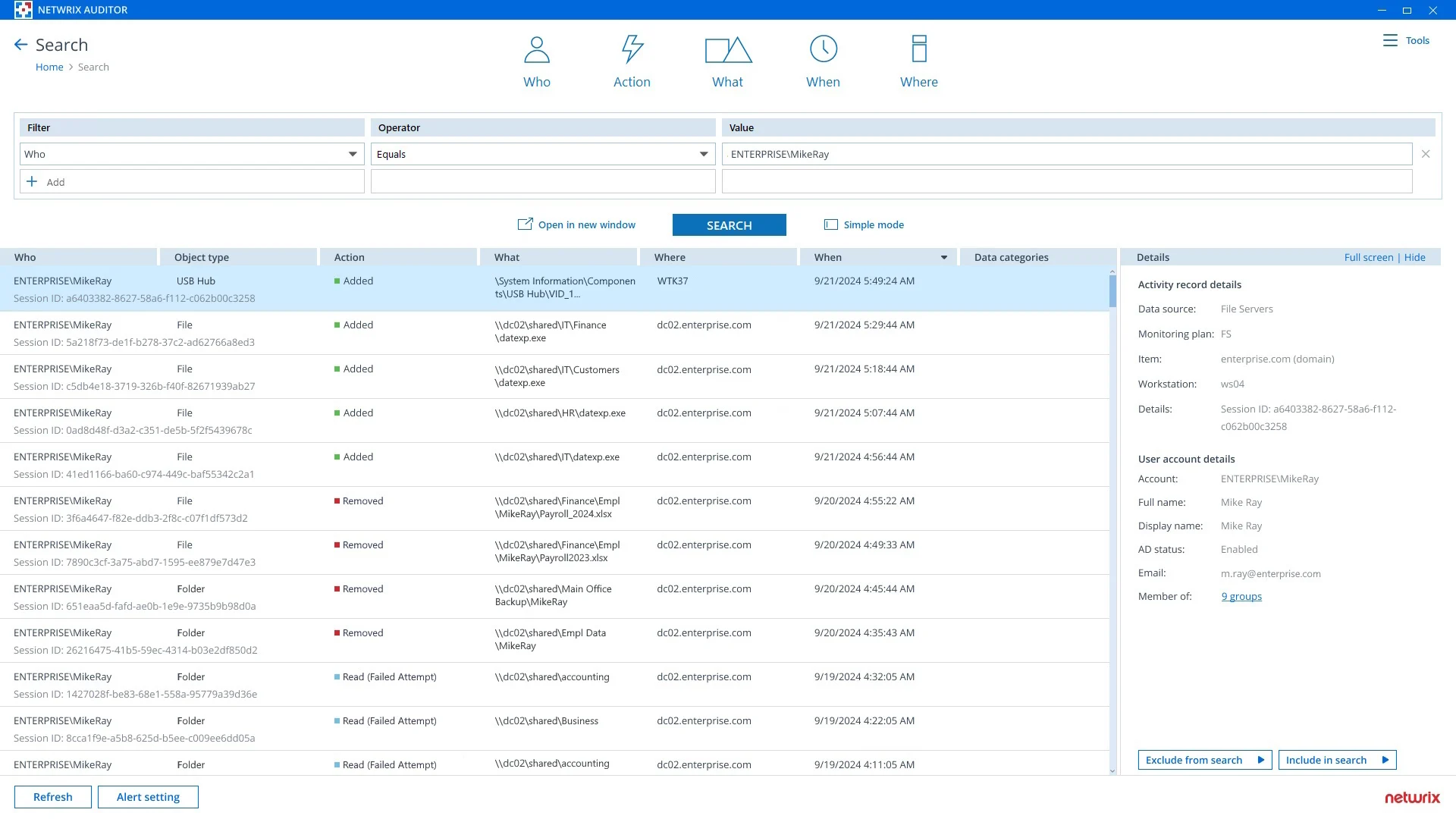1456x819 pixels.
Task: Go back using the arrow beside Search
Action: coord(21,45)
